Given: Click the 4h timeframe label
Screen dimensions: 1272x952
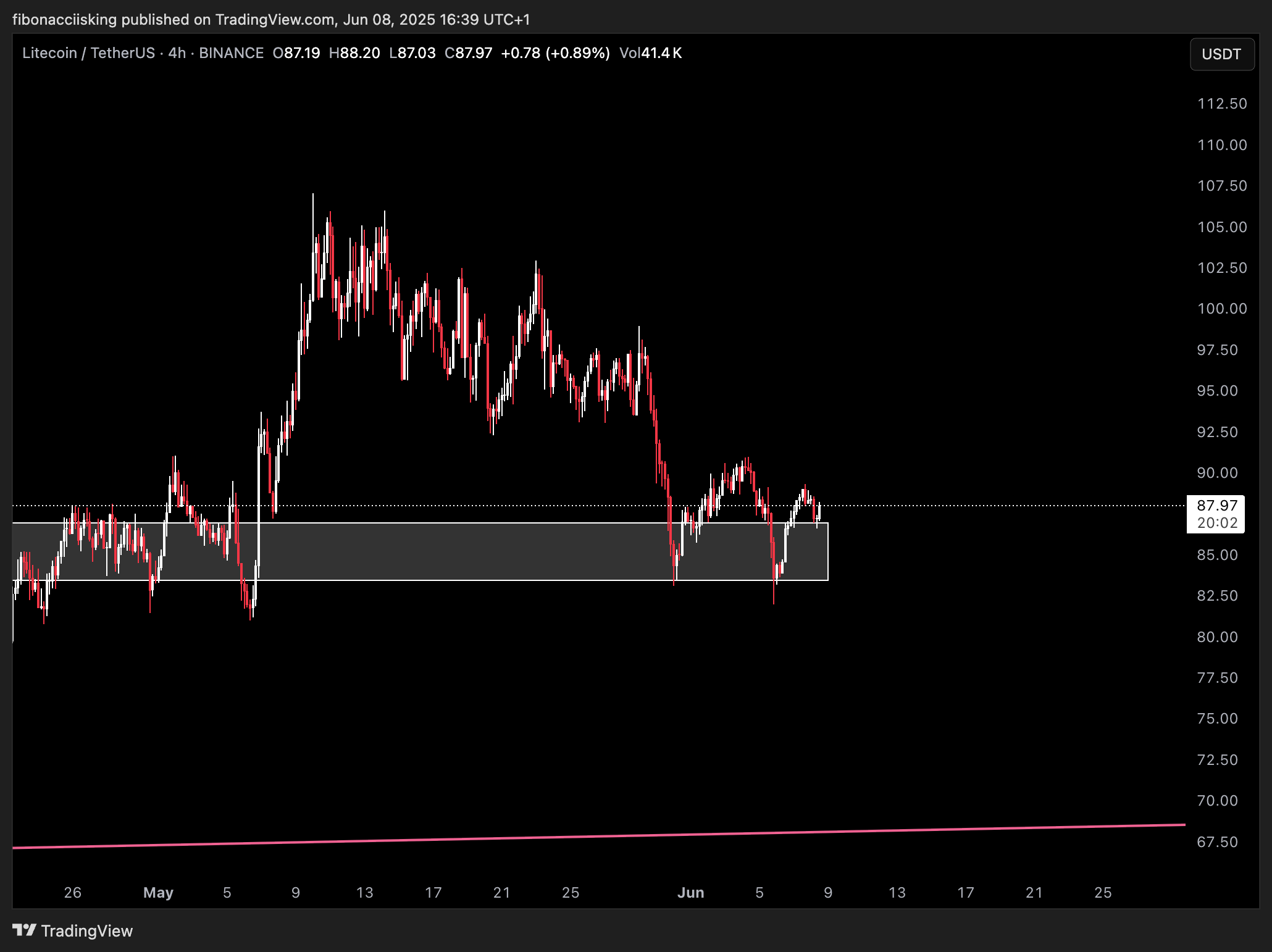Looking at the screenshot, I should tap(177, 53).
